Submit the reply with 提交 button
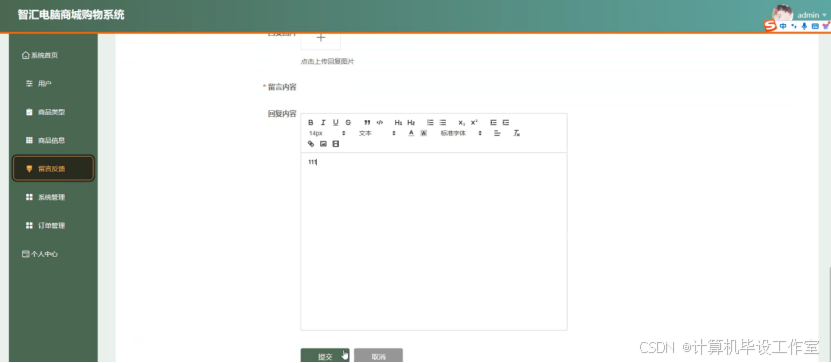Viewport: 831px width, 363px height. tap(325, 356)
